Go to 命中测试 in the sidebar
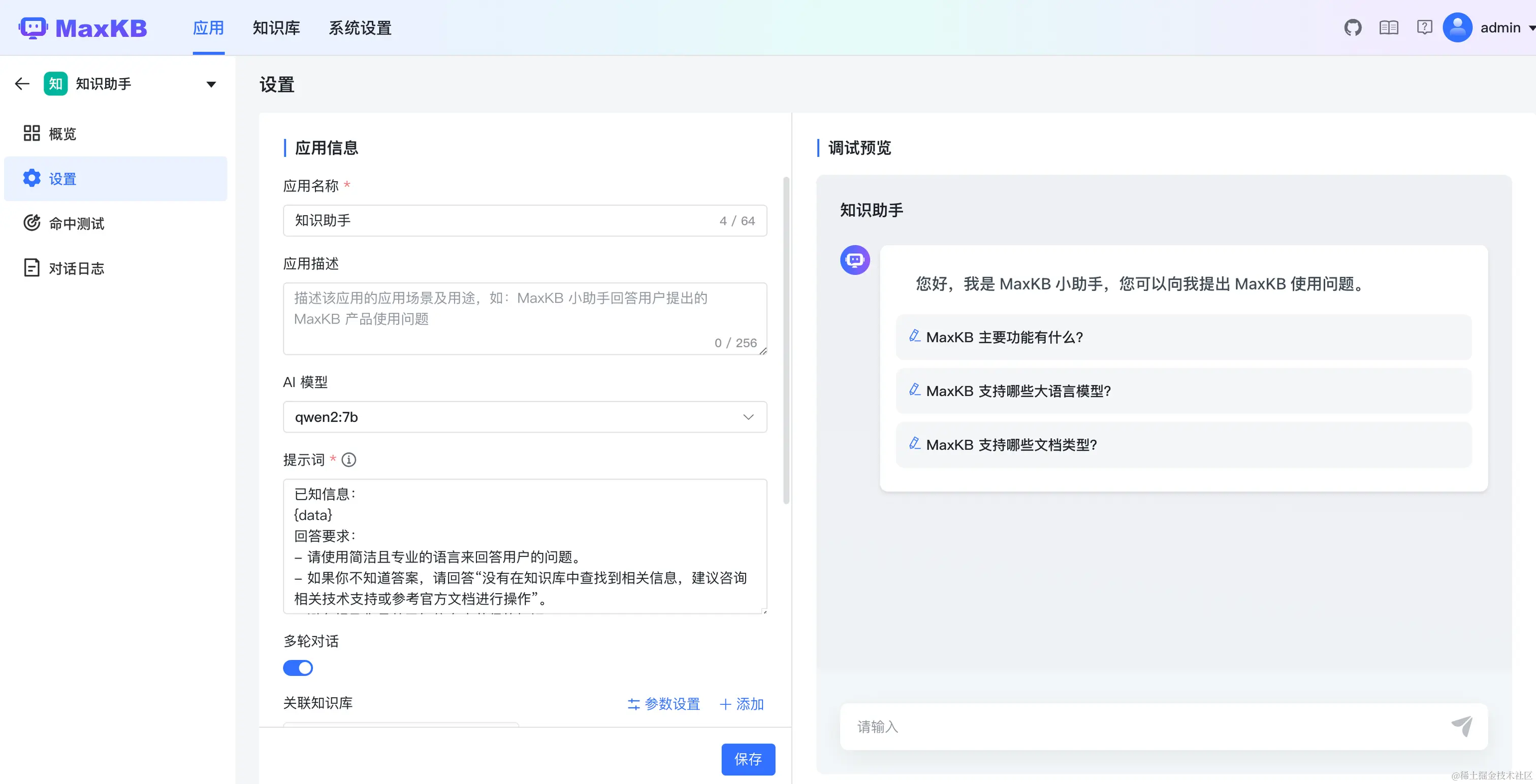The image size is (1536, 784). point(76,223)
